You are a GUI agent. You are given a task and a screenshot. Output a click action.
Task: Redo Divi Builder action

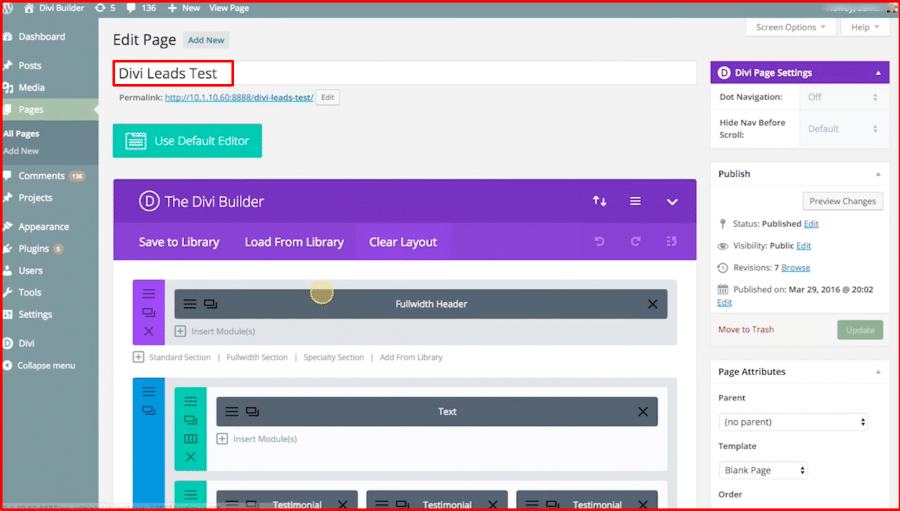[x=635, y=242]
